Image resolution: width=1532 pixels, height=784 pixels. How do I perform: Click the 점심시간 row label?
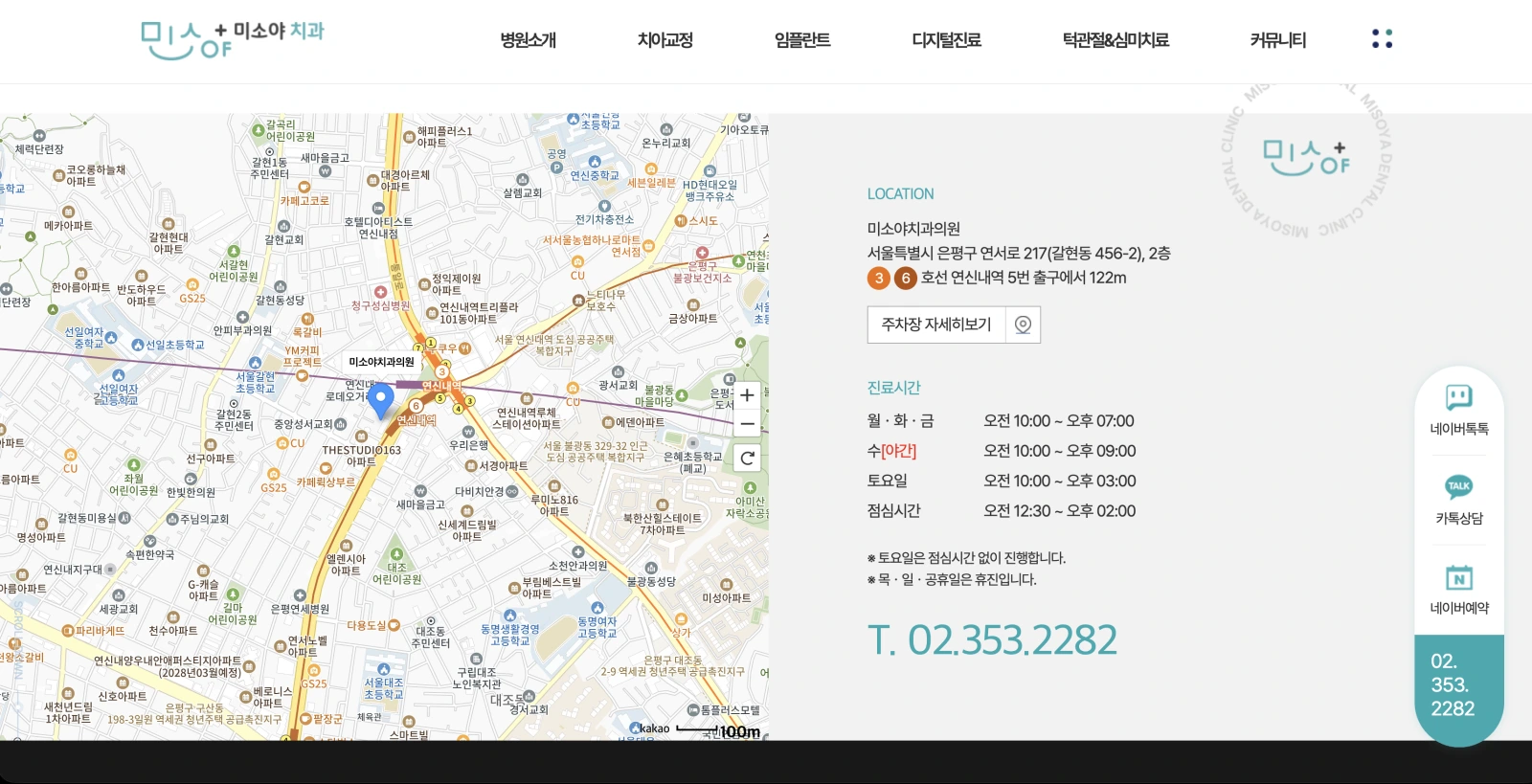click(894, 510)
